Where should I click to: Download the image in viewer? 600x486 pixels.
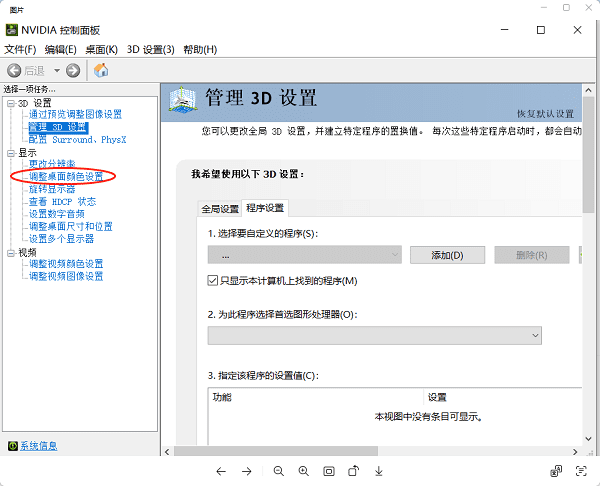379,471
